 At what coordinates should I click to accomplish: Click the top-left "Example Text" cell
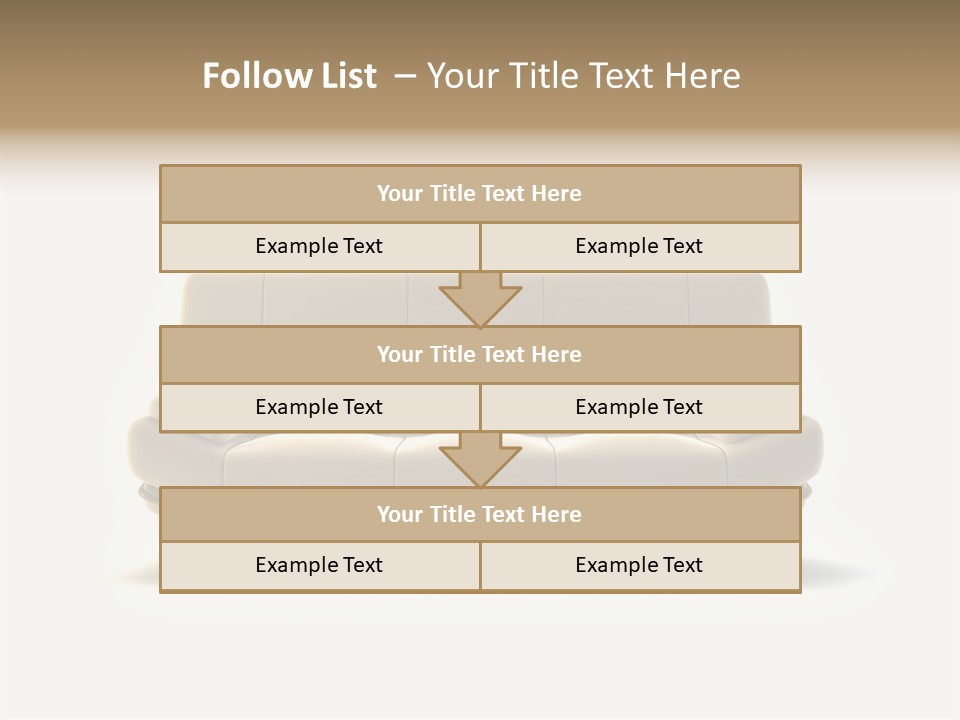319,246
